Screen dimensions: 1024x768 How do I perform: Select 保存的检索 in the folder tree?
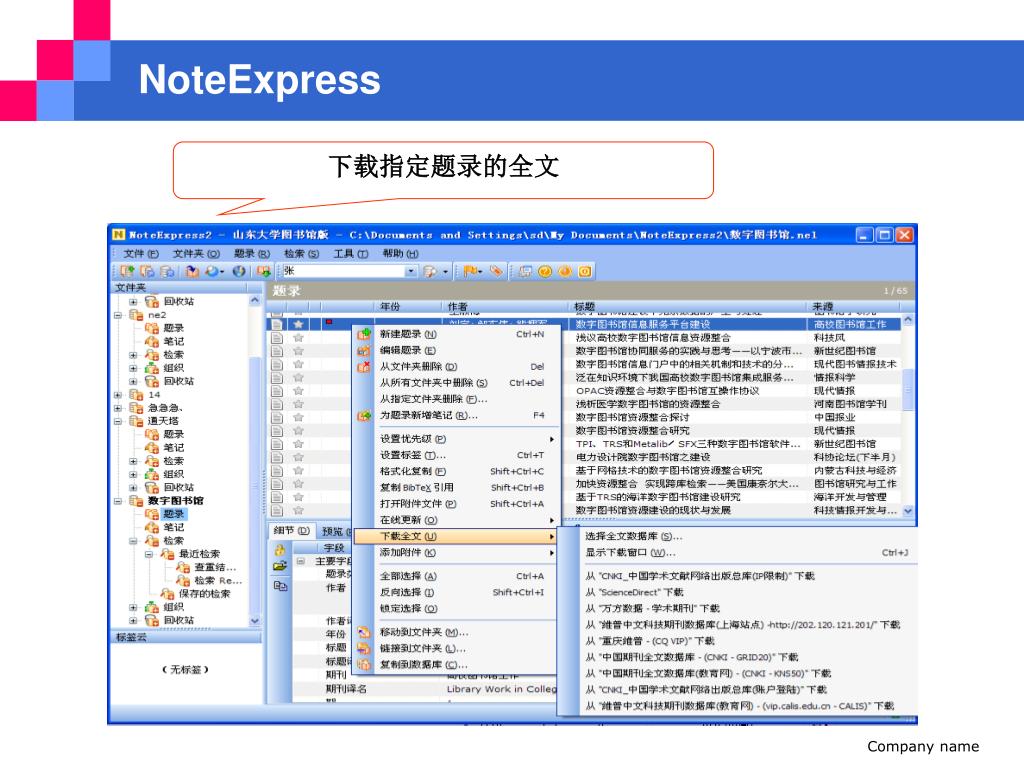tap(204, 594)
